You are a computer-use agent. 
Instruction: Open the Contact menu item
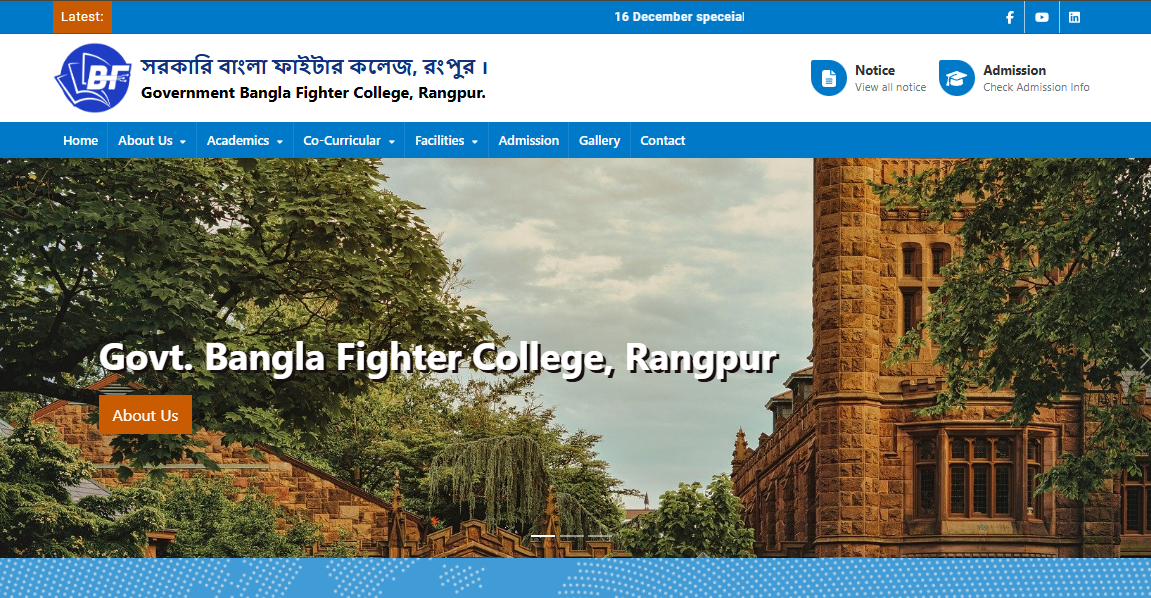pyautogui.click(x=662, y=140)
